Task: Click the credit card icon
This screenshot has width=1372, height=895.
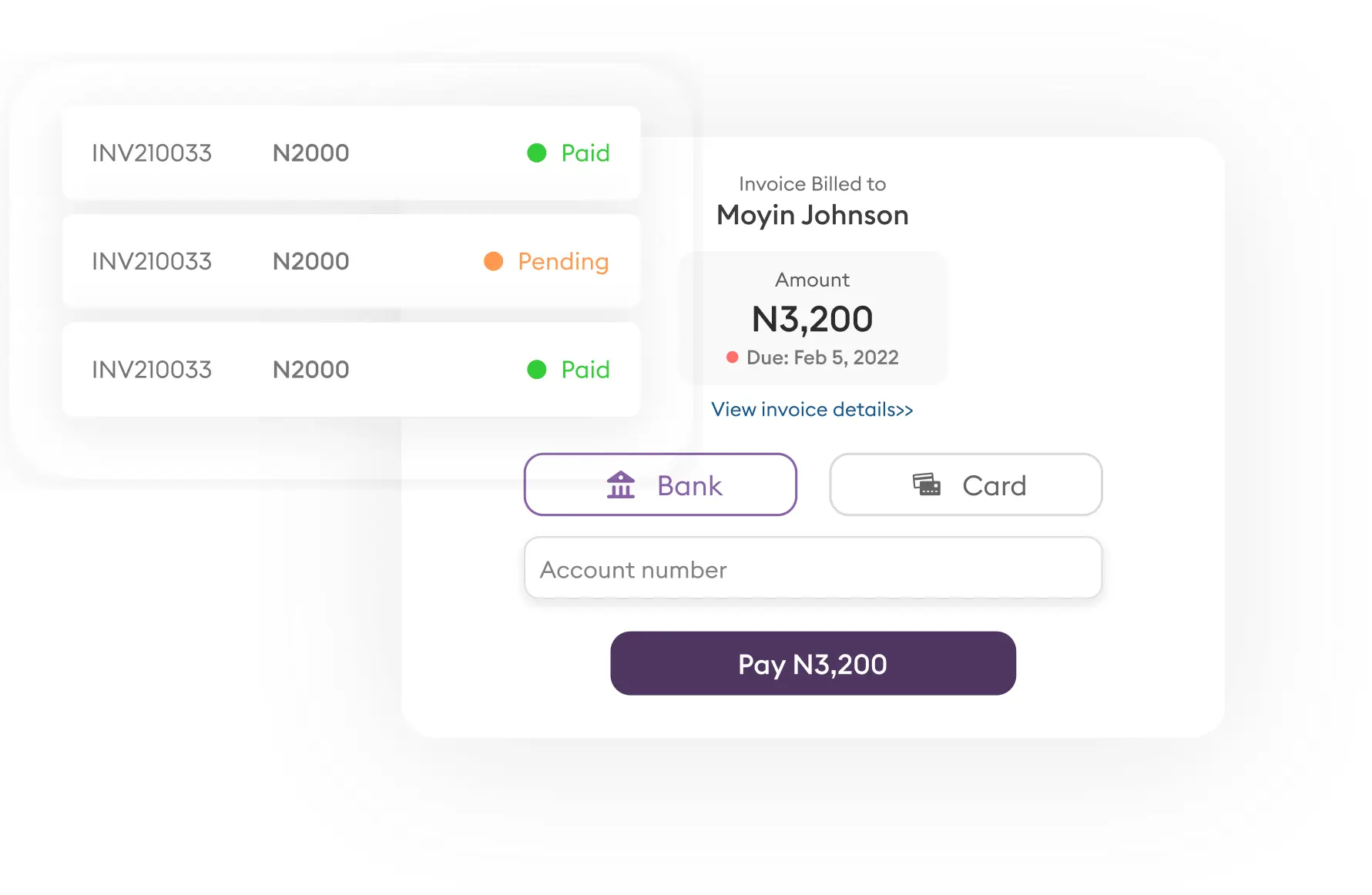Action: [x=927, y=484]
